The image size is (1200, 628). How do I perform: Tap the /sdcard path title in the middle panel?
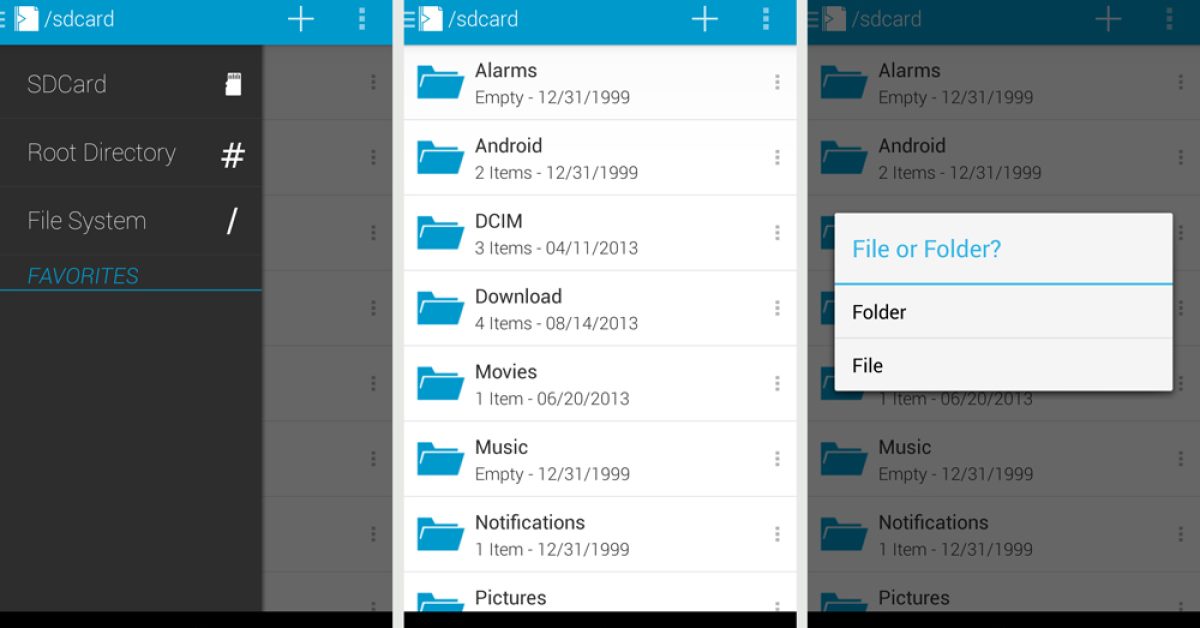tap(483, 19)
